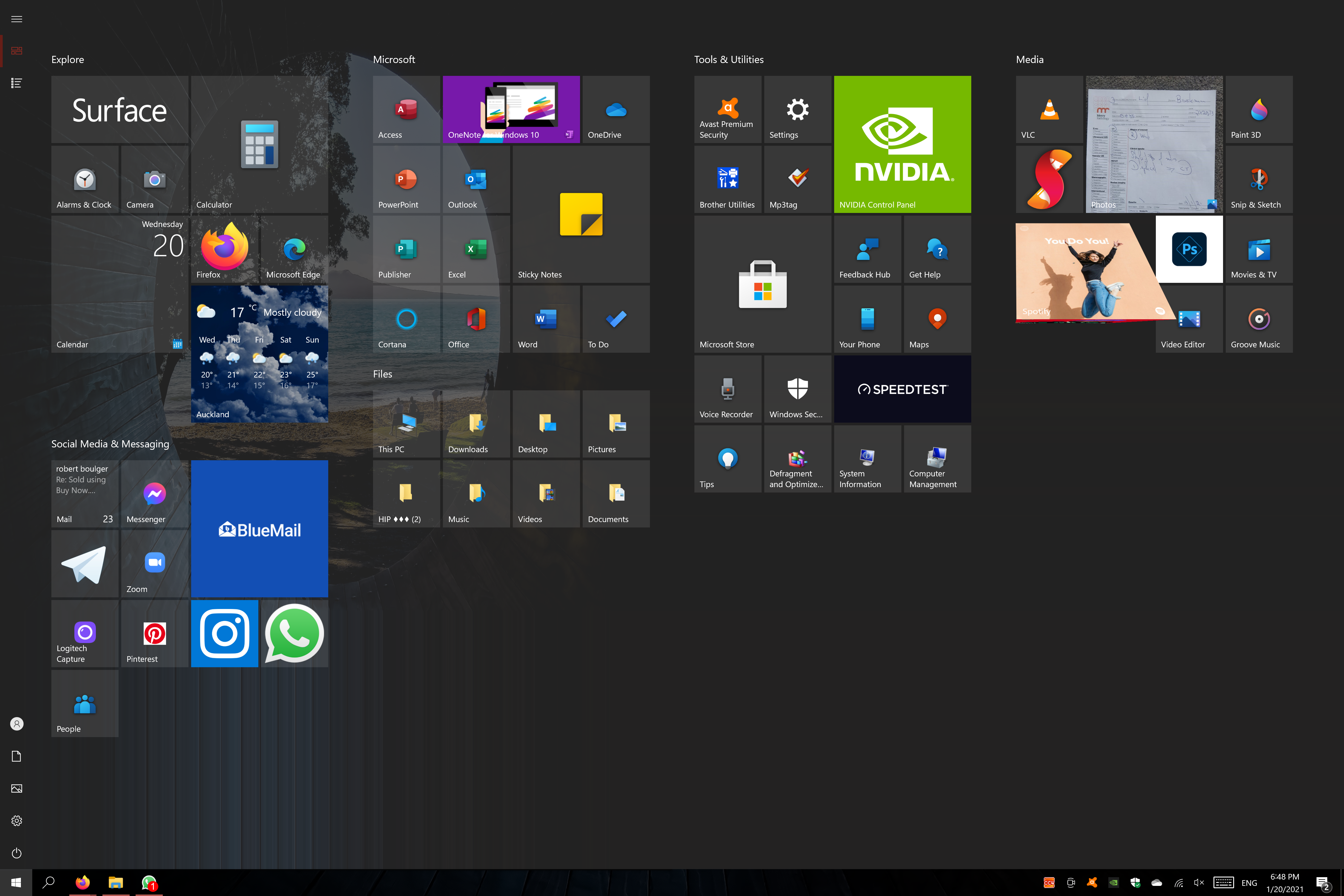
Task: Open the Tips tile
Action: (x=728, y=458)
